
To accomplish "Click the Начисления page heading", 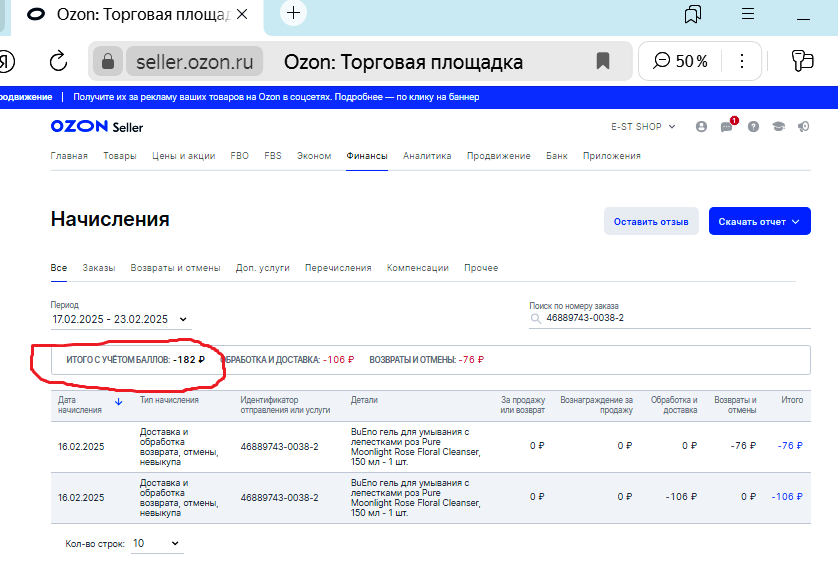I will tap(110, 219).
